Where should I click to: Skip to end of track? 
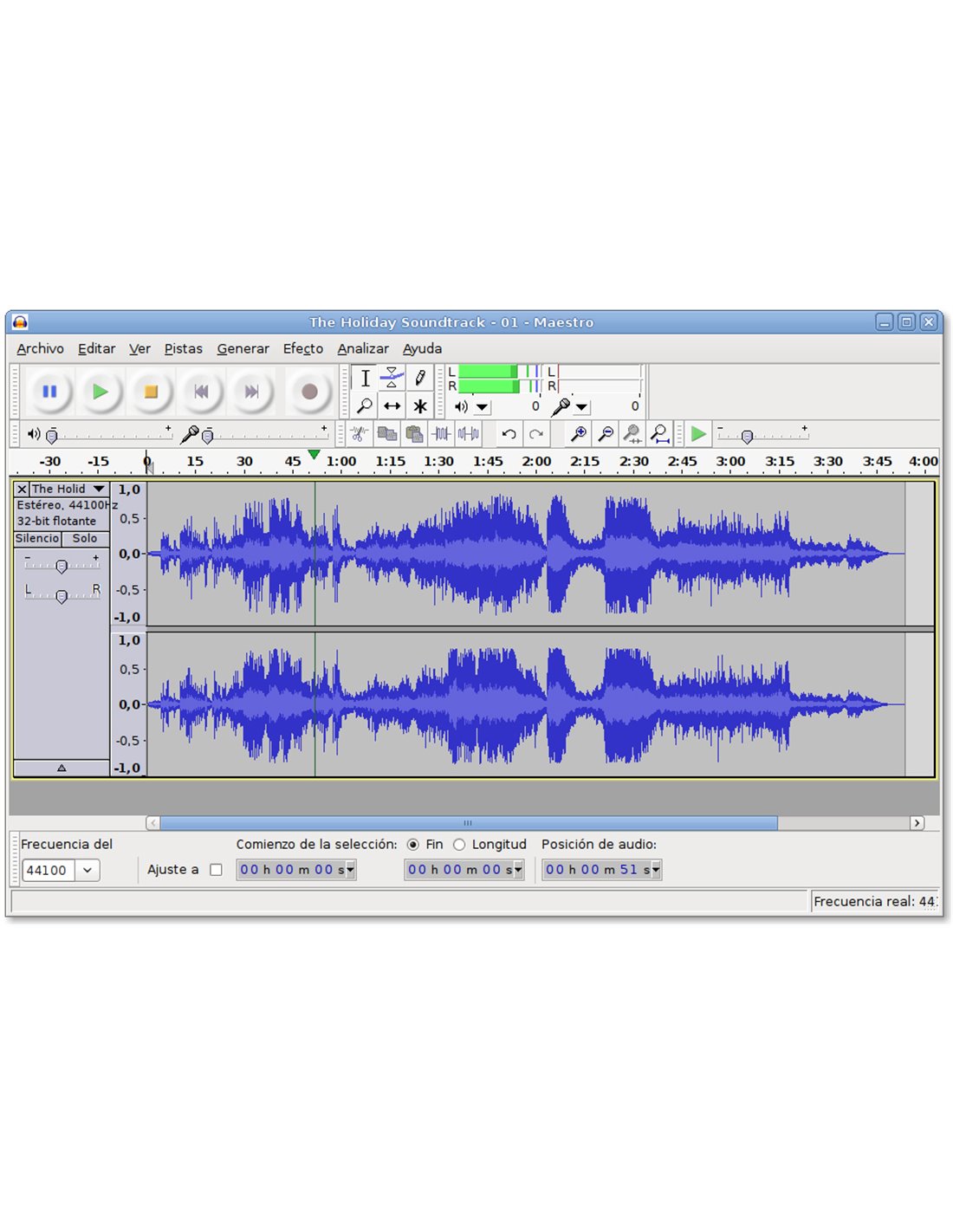coord(251,392)
